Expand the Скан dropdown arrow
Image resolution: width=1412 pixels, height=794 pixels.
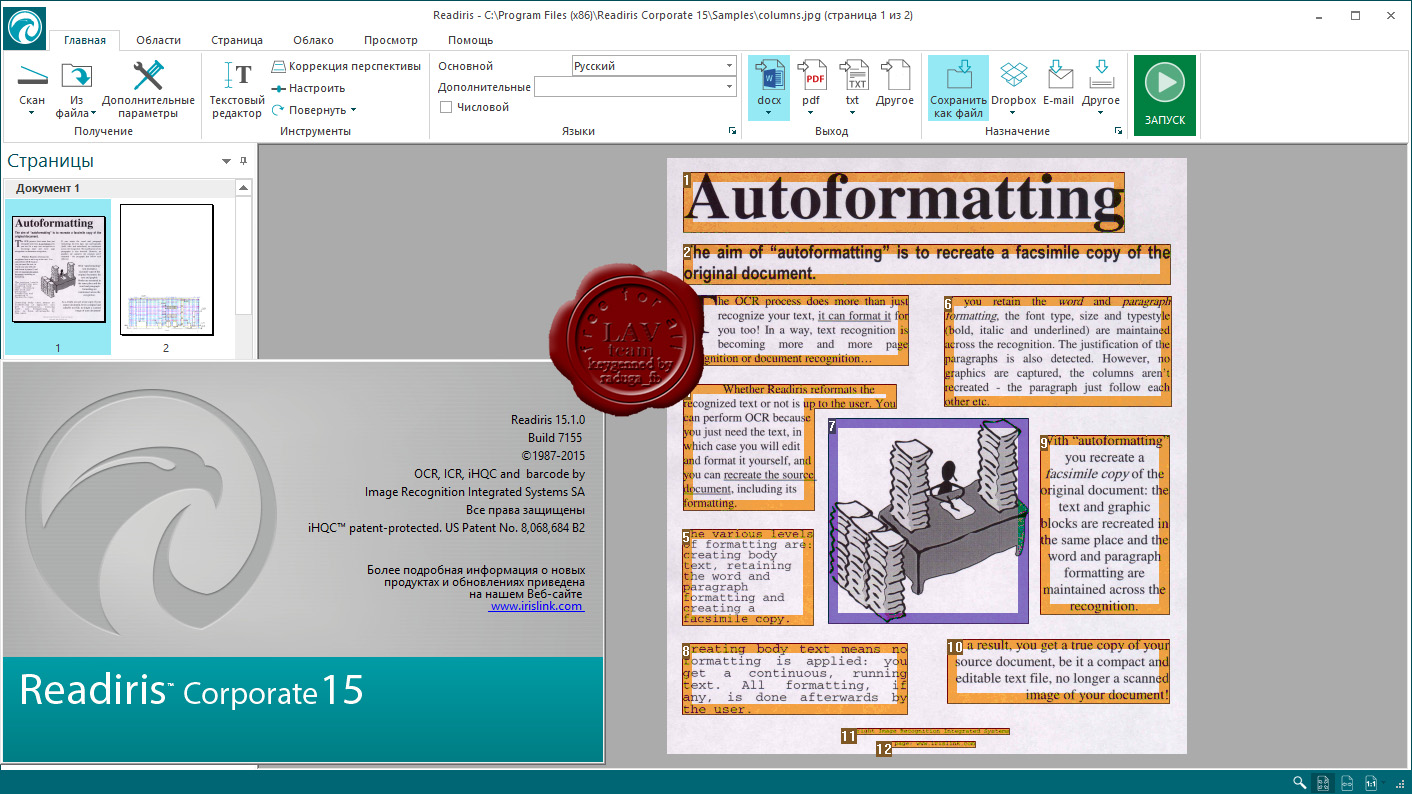pos(32,113)
